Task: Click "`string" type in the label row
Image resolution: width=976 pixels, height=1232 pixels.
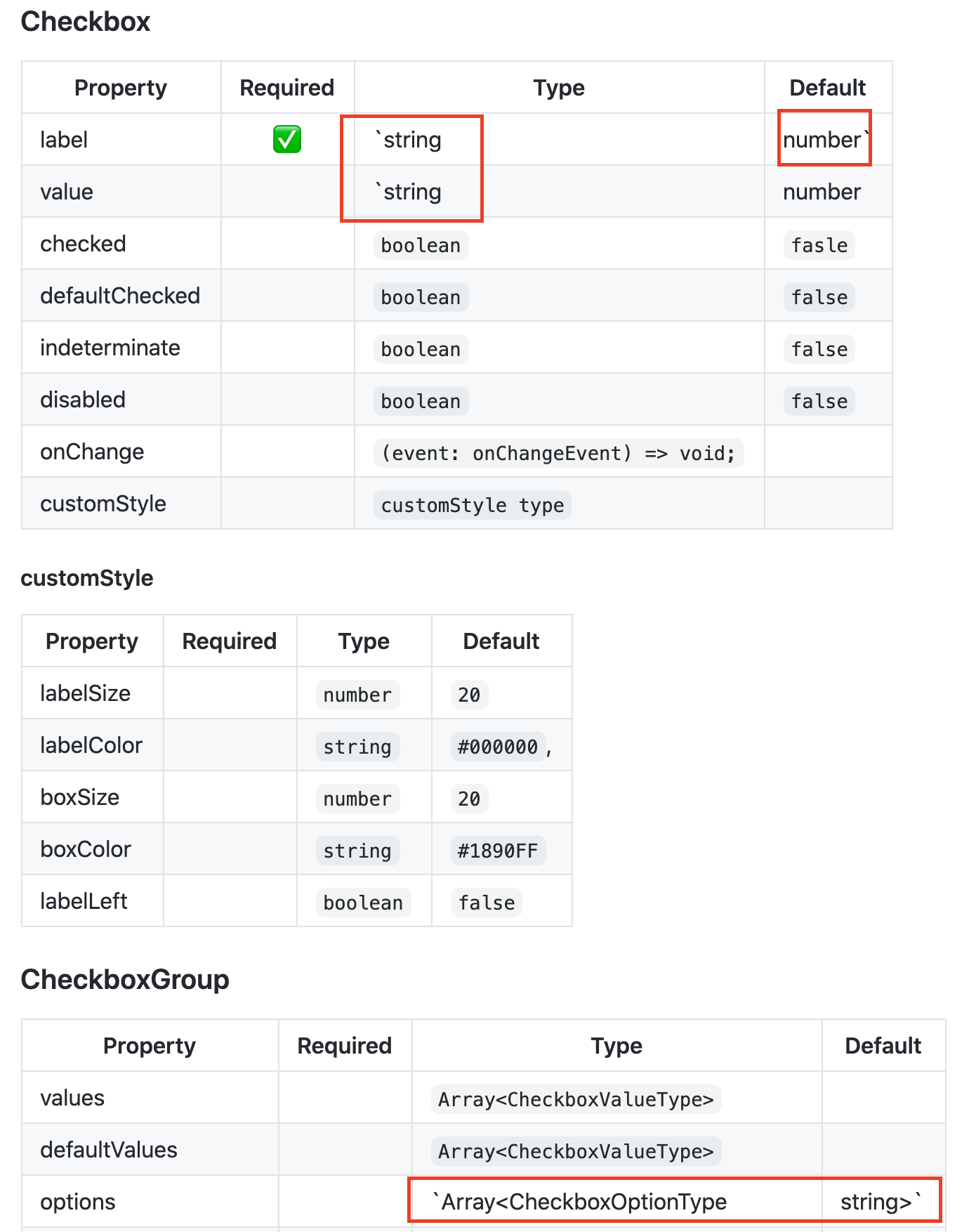Action: click(x=408, y=140)
